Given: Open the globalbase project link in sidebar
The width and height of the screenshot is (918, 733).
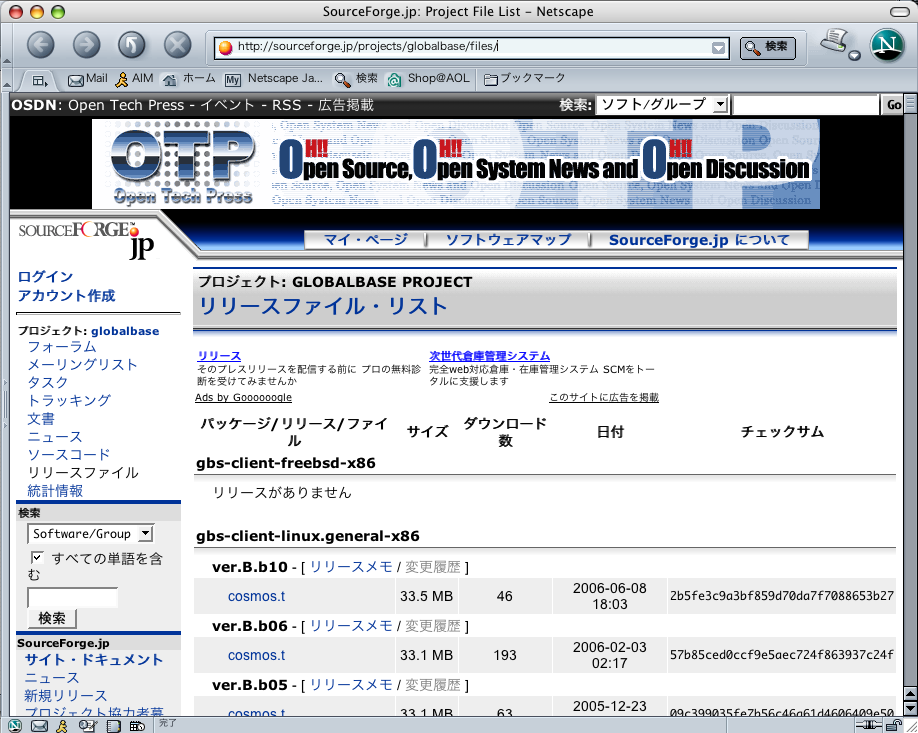Looking at the screenshot, I should click(x=125, y=331).
